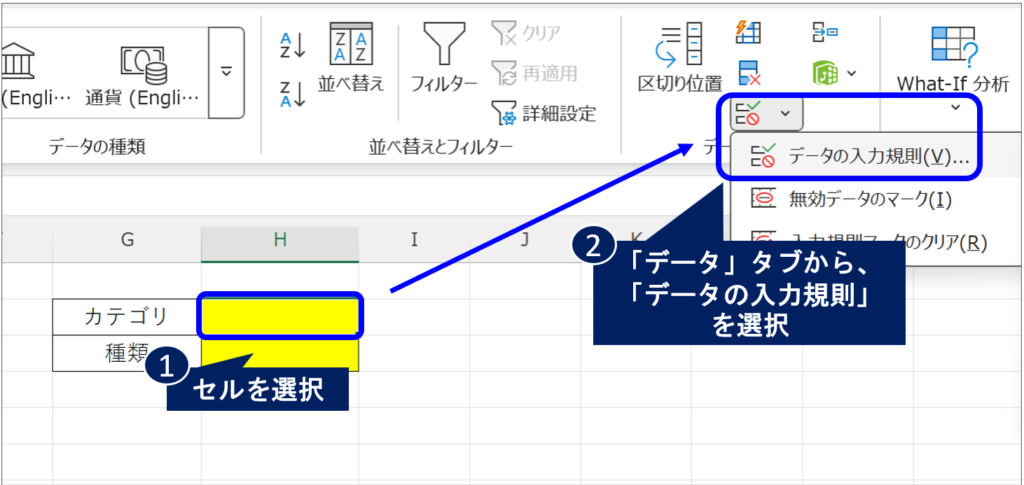Select データの入力規則(V)... menu item

[x=860, y=156]
